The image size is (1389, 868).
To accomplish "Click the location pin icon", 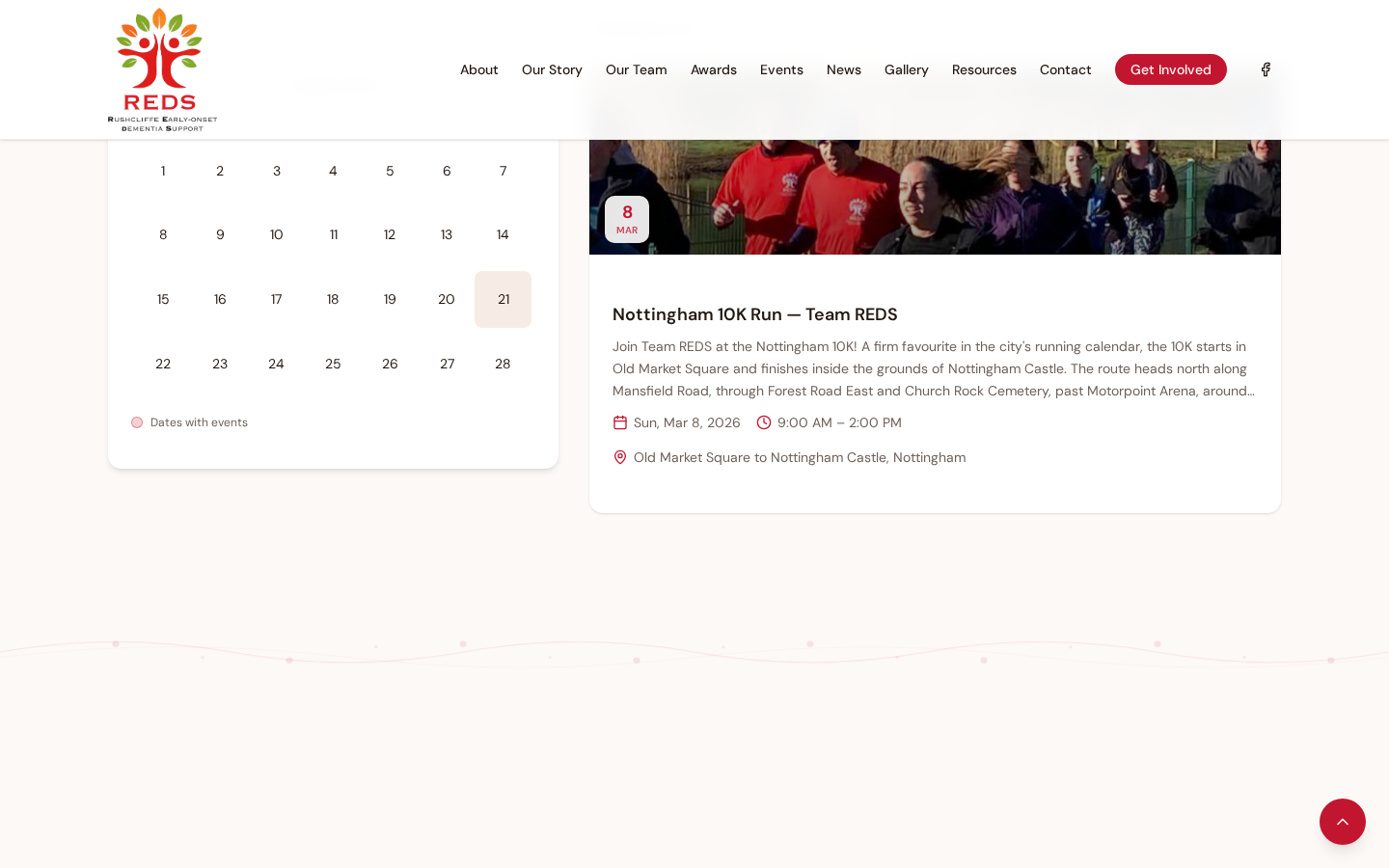I will 620,457.
